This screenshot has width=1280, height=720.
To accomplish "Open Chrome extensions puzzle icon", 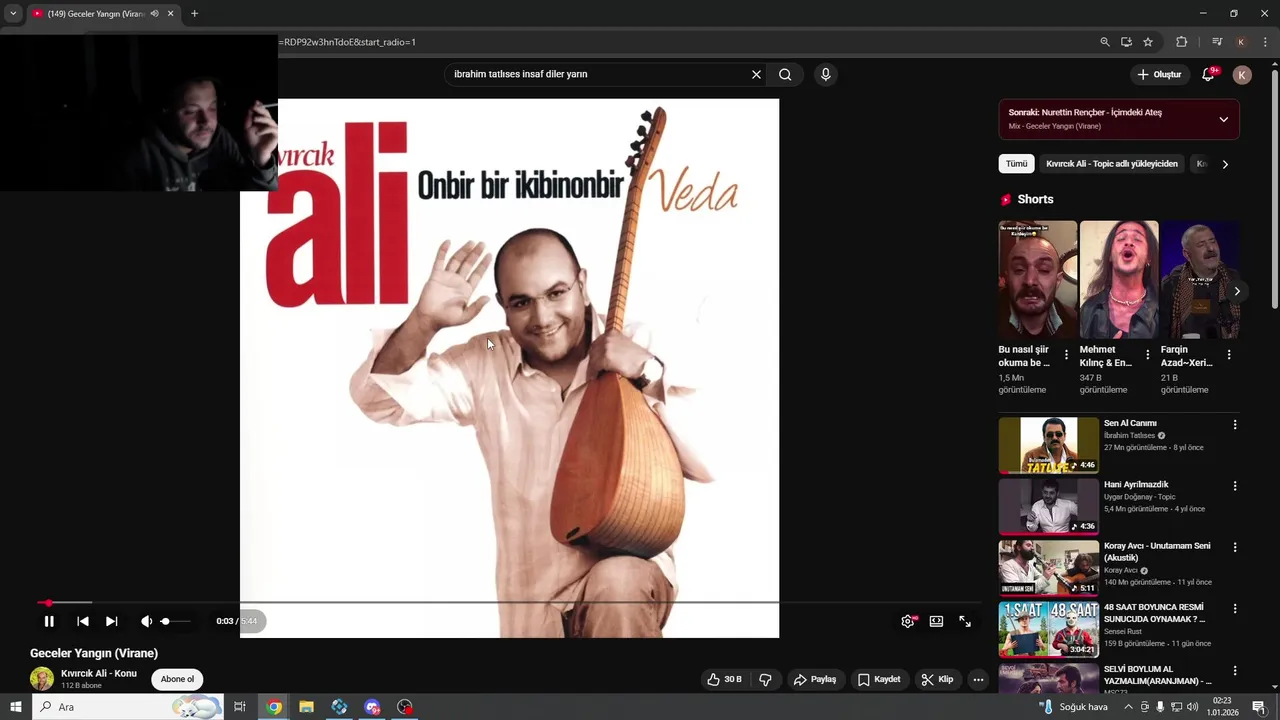I will [x=1182, y=42].
